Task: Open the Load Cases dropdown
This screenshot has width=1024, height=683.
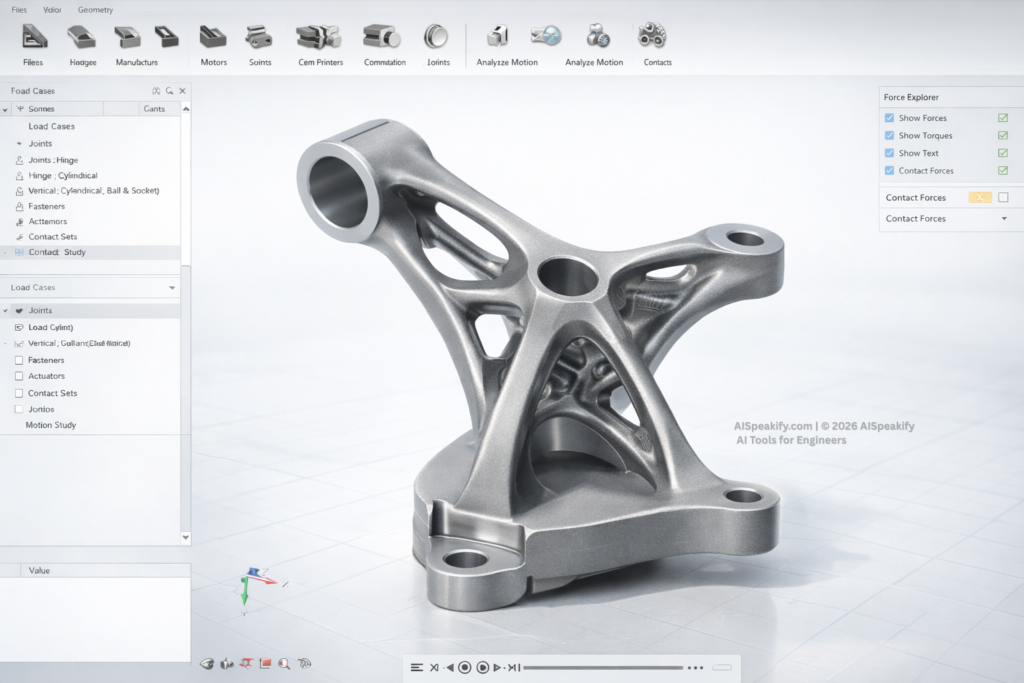Action: [x=173, y=287]
